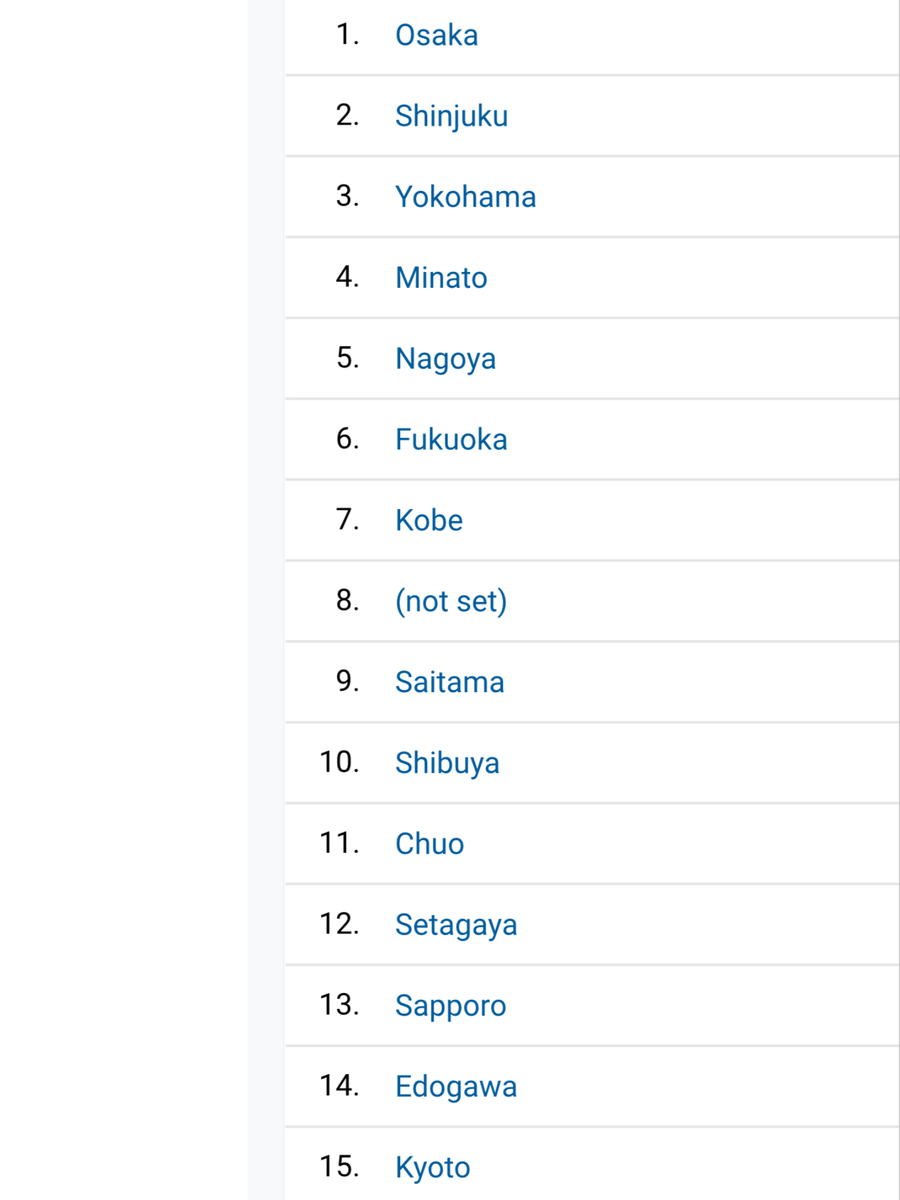Select the Shibuya link
The image size is (900, 1200).
(x=447, y=763)
